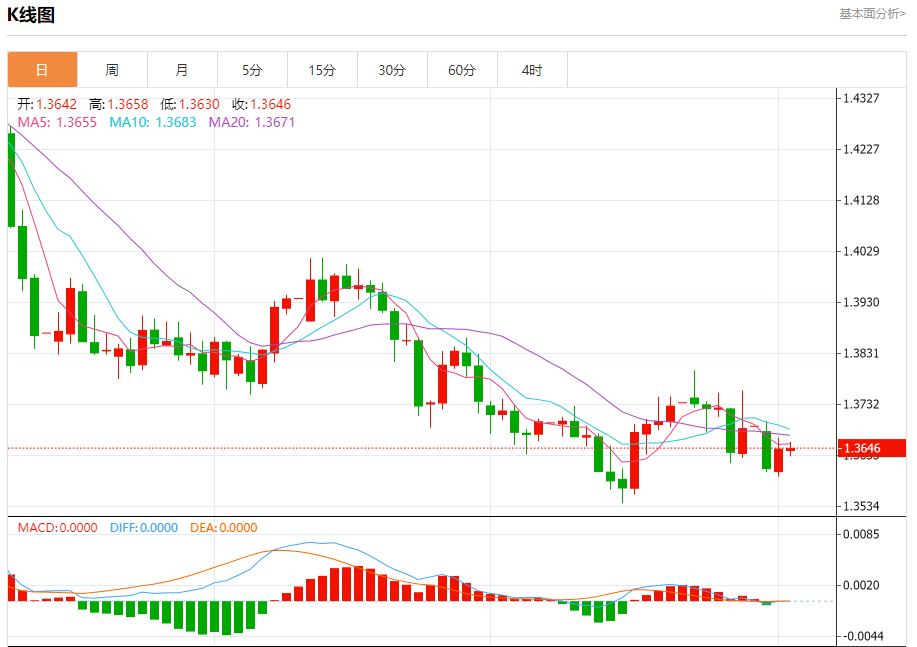Click the MA10: 1.3683 legend label

coord(153,122)
